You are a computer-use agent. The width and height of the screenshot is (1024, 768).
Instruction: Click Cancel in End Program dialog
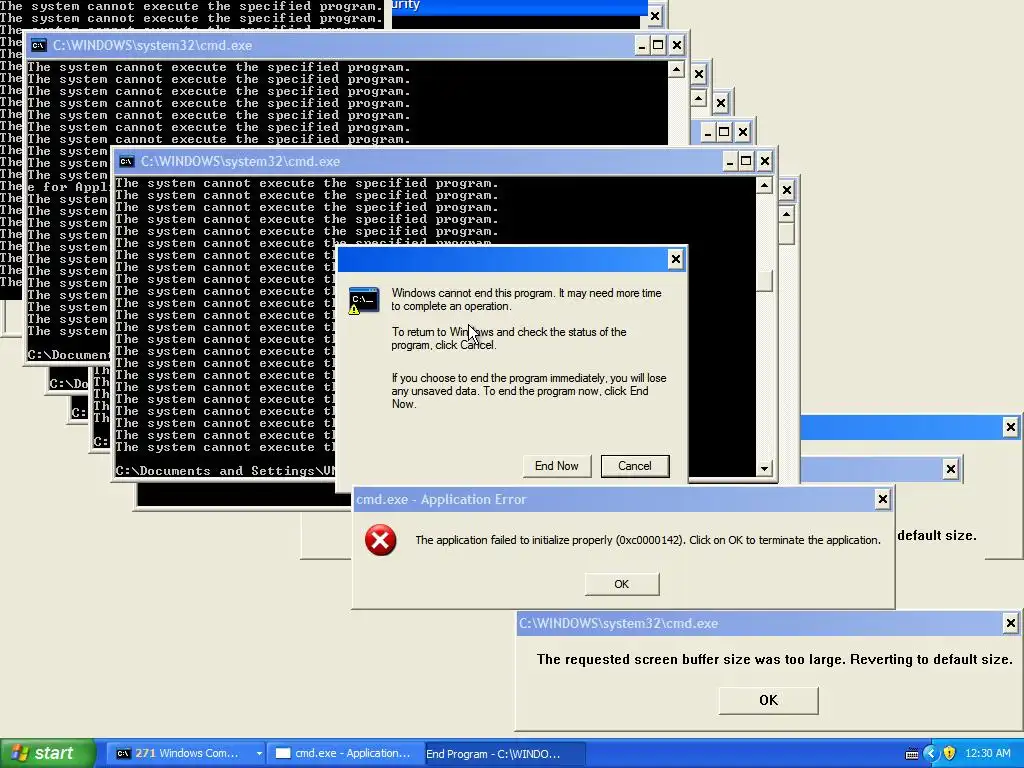(635, 466)
